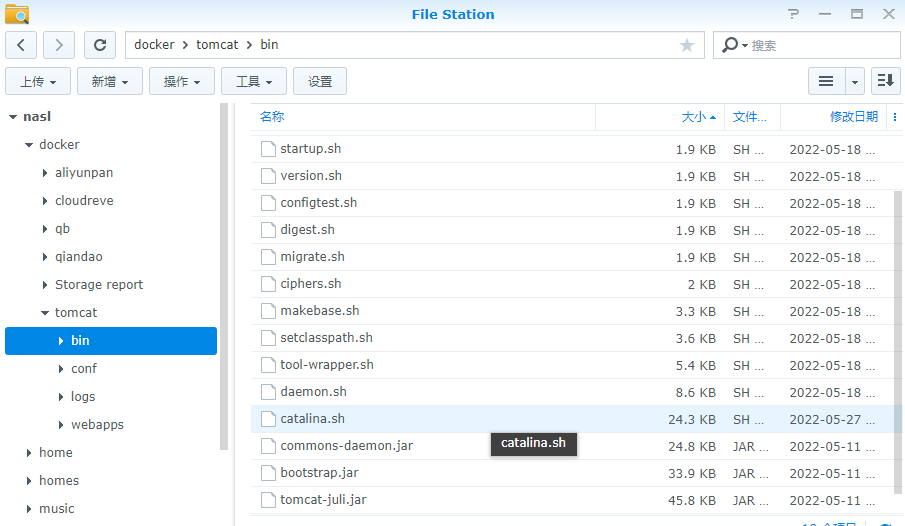Click the tomcat breadcrumb in path
Screen dimensions: 905x526
(x=217, y=45)
